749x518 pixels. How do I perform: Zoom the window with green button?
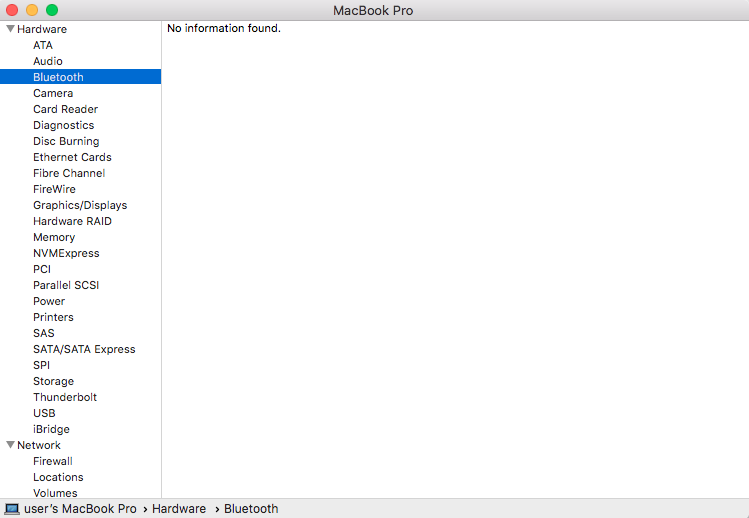52,10
